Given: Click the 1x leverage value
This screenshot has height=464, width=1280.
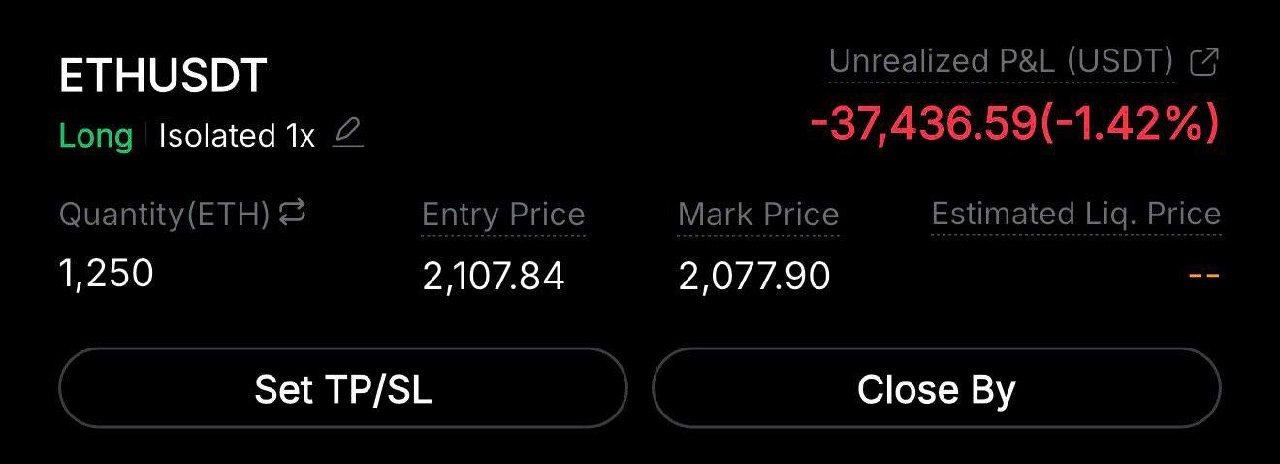Looking at the screenshot, I should 299,136.
